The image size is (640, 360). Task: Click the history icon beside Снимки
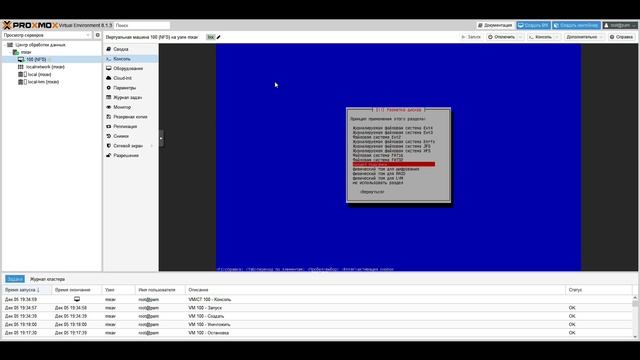click(109, 136)
